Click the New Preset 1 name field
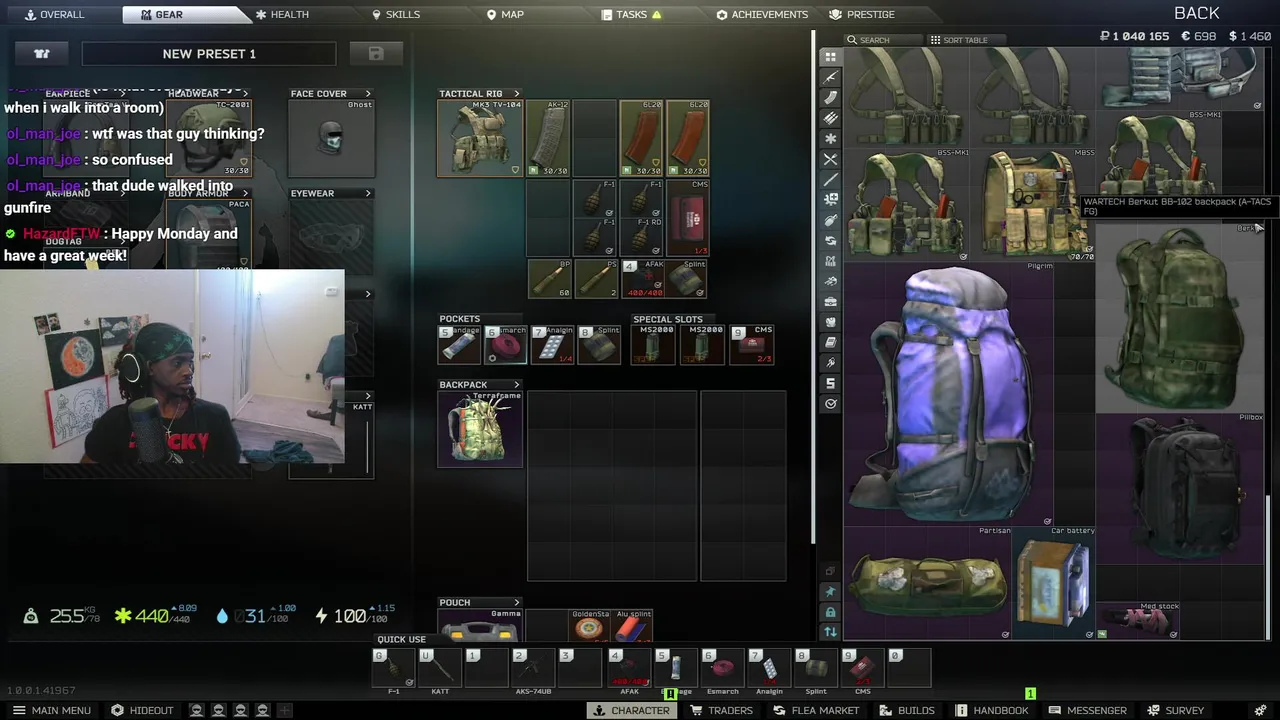This screenshot has height=720, width=1280. coord(209,53)
